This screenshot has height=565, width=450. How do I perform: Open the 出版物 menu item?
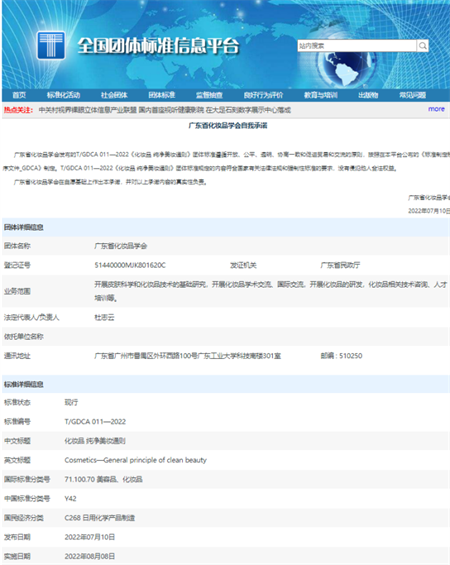pyautogui.click(x=368, y=95)
